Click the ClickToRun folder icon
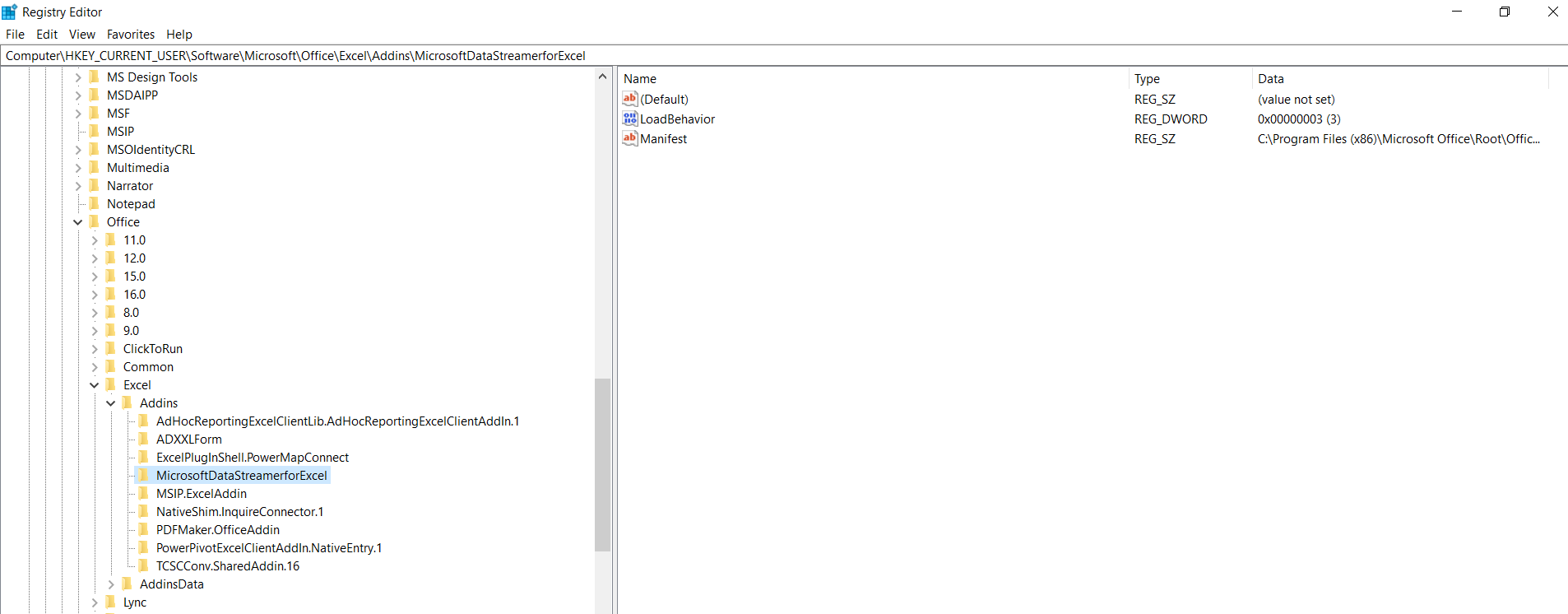The width and height of the screenshot is (1568, 614). click(x=110, y=348)
